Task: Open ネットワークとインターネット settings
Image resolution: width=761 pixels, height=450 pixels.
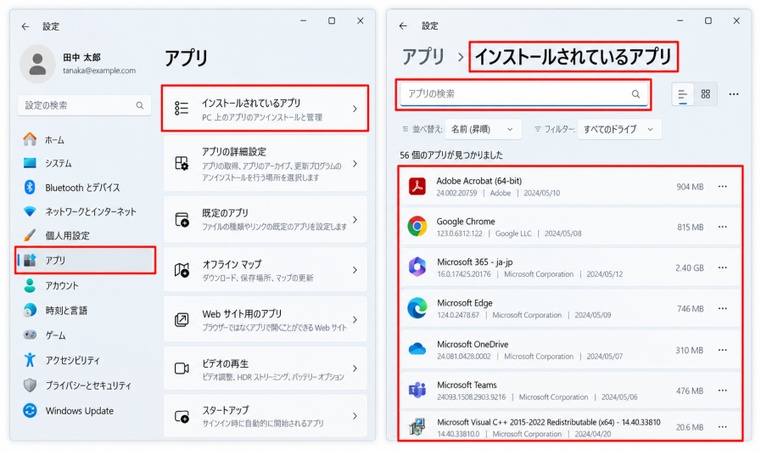Action: pos(85,212)
